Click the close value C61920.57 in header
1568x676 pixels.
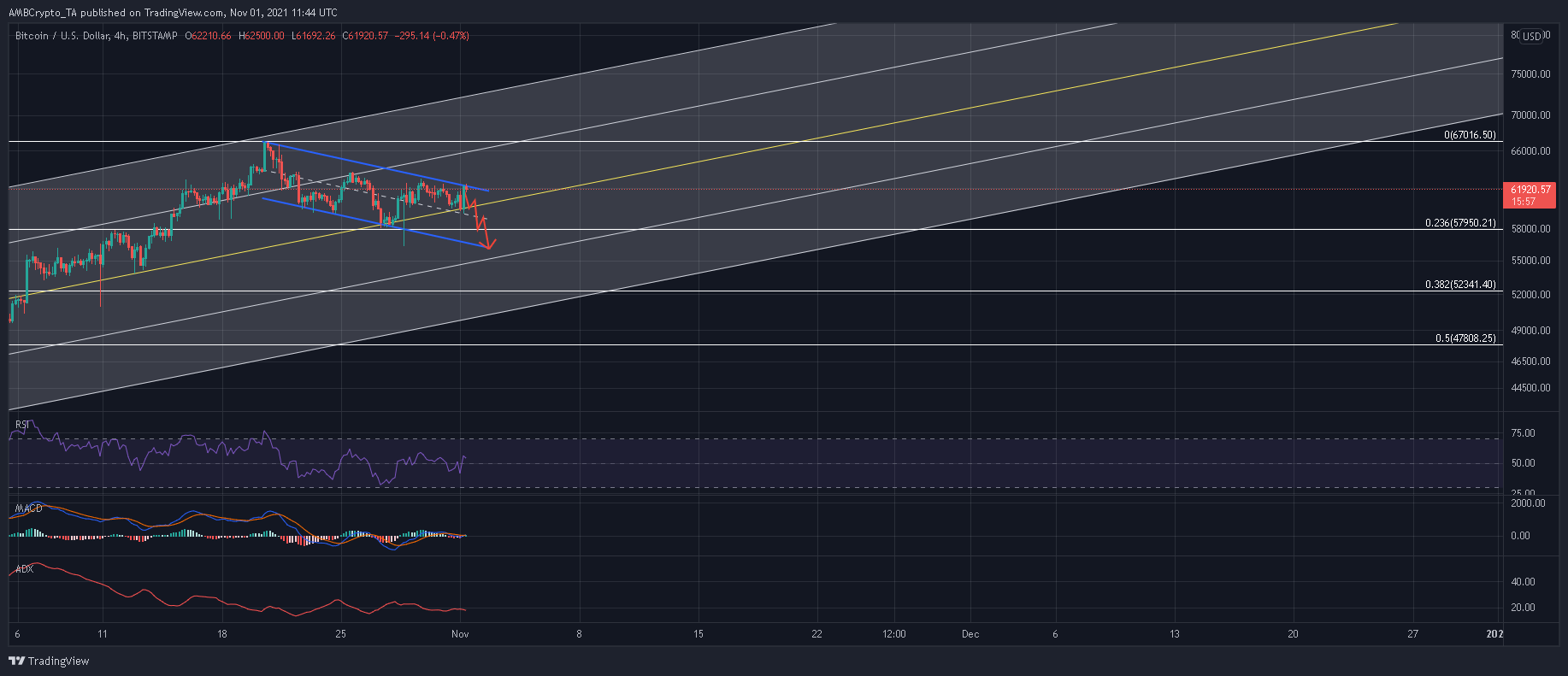click(365, 36)
